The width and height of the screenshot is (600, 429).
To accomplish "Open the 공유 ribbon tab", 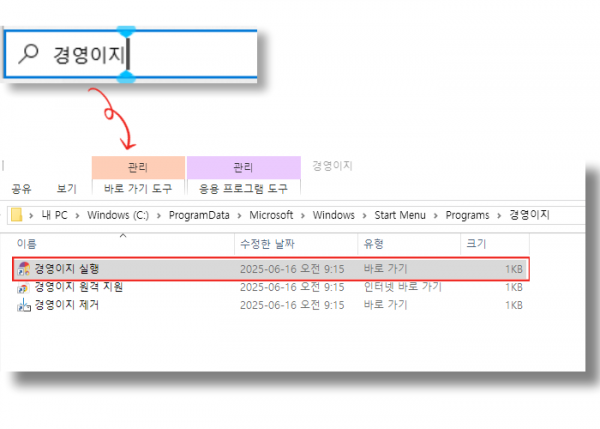I will [22, 188].
